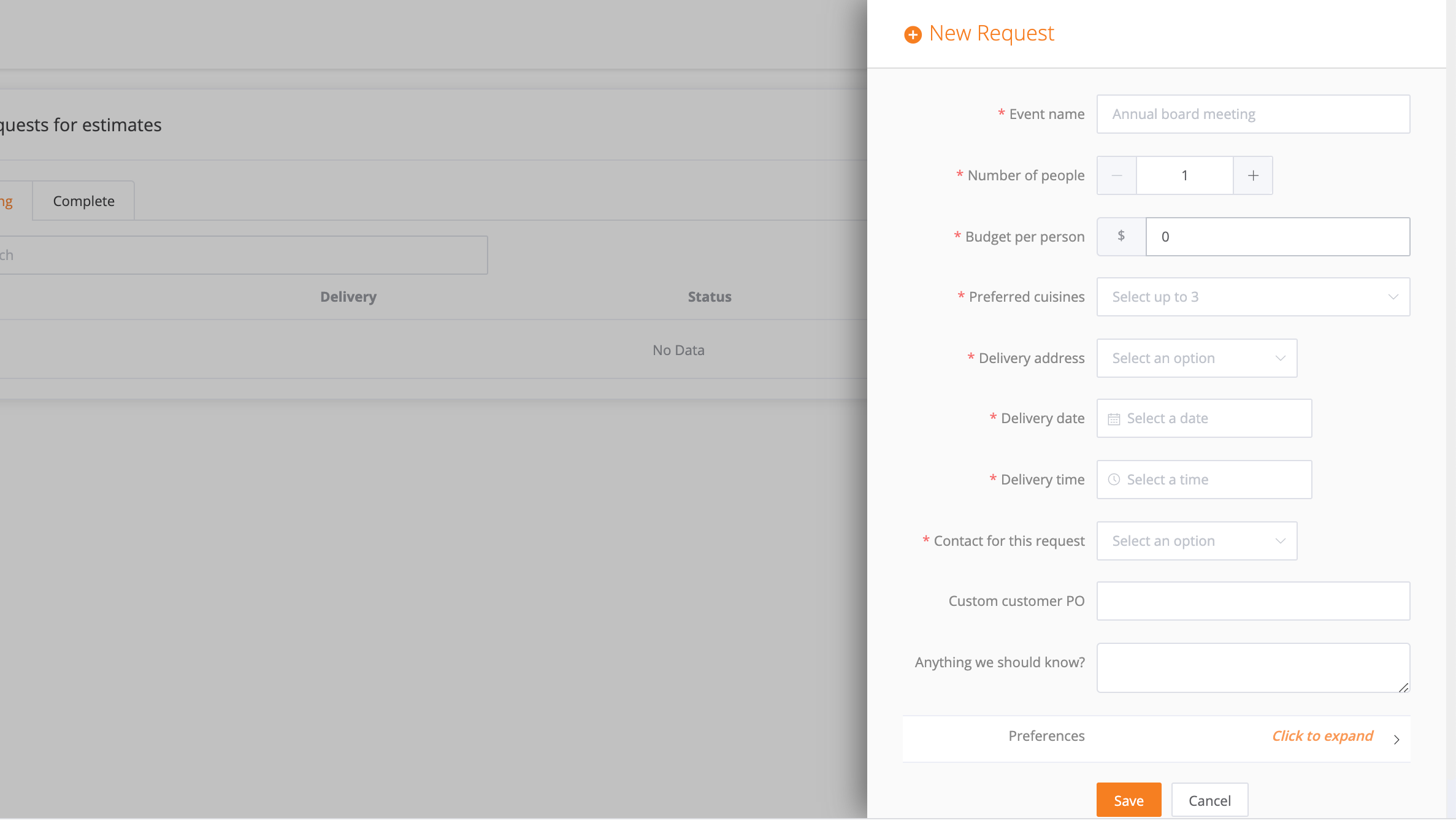Open the Preferred cuisines dropdown
1456x823 pixels.
coord(1252,297)
